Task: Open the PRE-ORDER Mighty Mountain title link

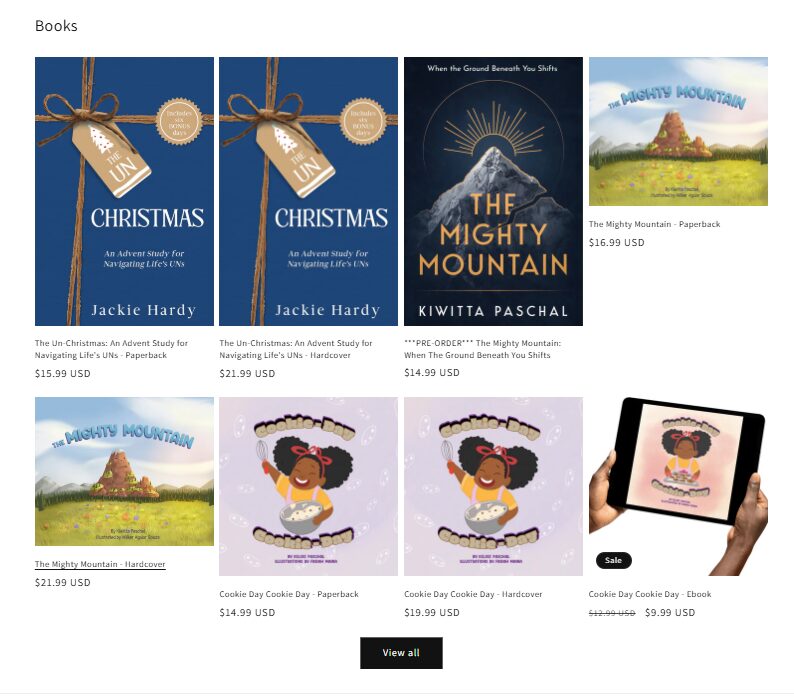Action: tap(483, 349)
